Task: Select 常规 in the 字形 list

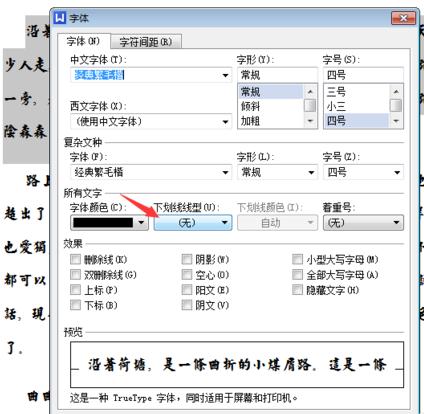Action: 270,91
